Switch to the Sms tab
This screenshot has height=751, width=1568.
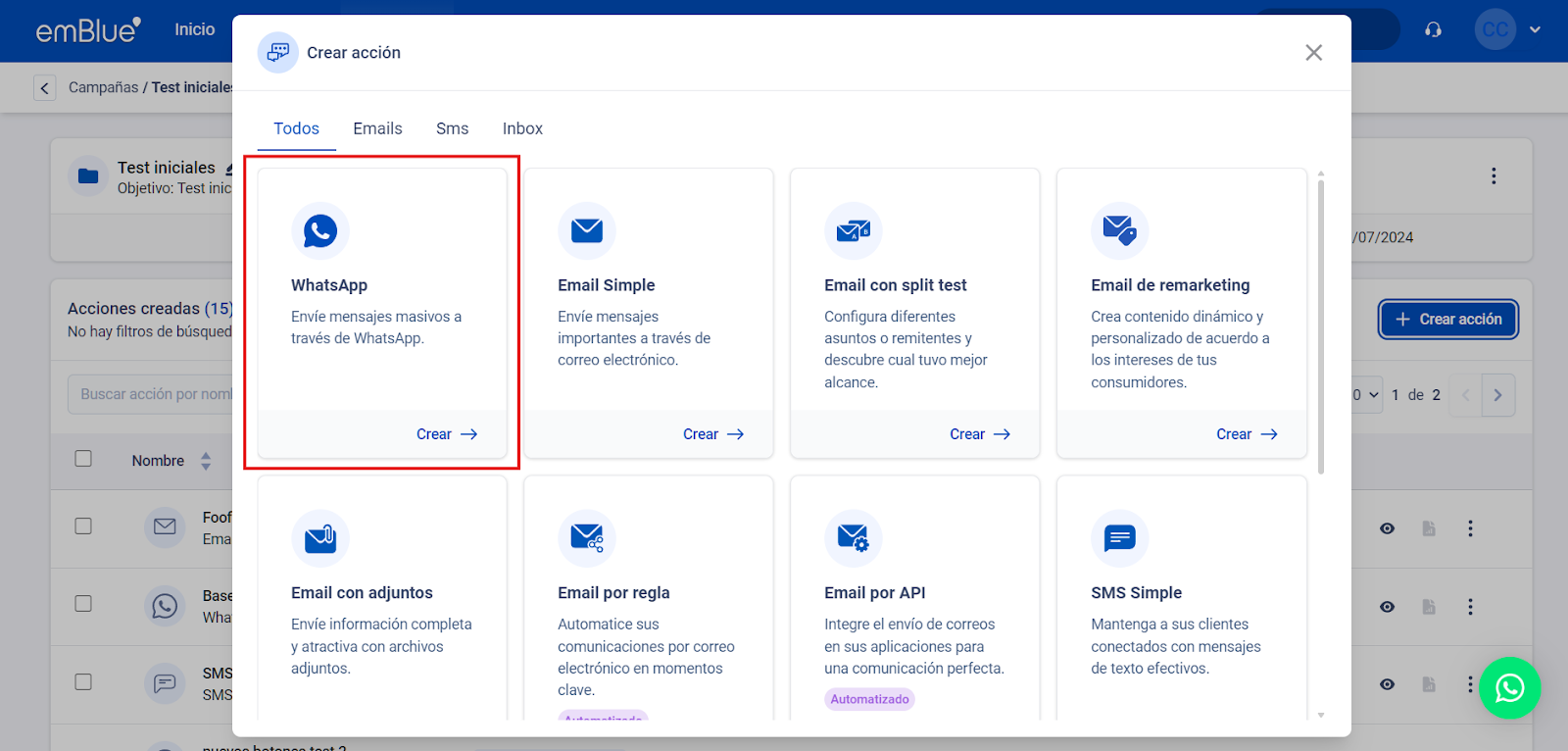click(452, 128)
